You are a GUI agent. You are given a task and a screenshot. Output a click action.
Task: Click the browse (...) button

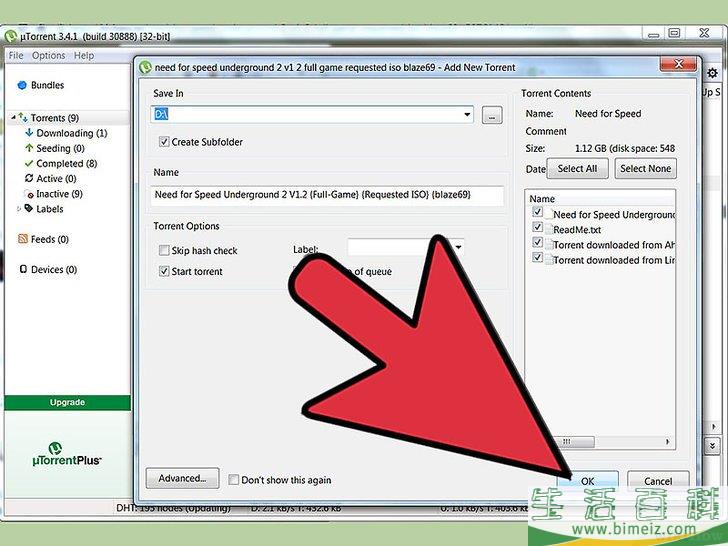coord(492,115)
